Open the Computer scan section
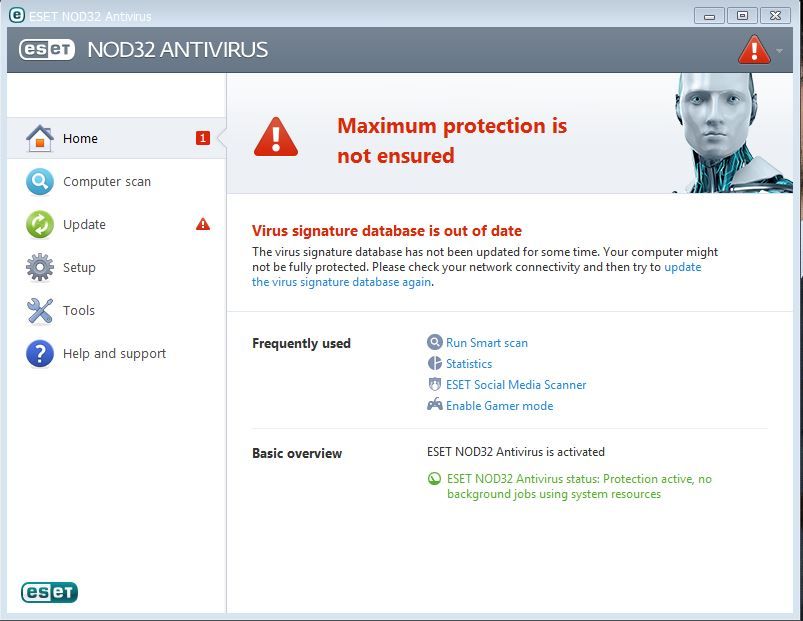The width and height of the screenshot is (803, 621). pyautogui.click(x=107, y=182)
